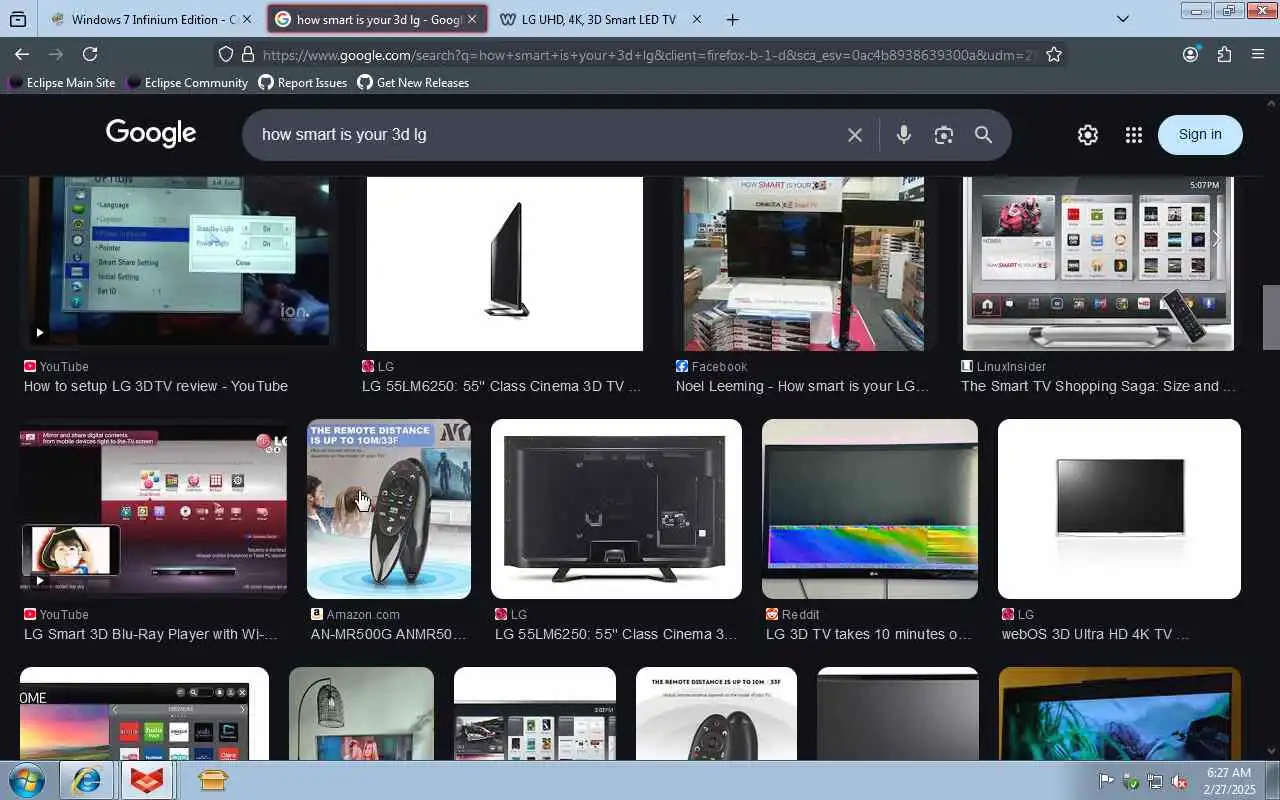Screen dimensions: 1280x800
Task: Open a new browser tab
Action: [732, 19]
